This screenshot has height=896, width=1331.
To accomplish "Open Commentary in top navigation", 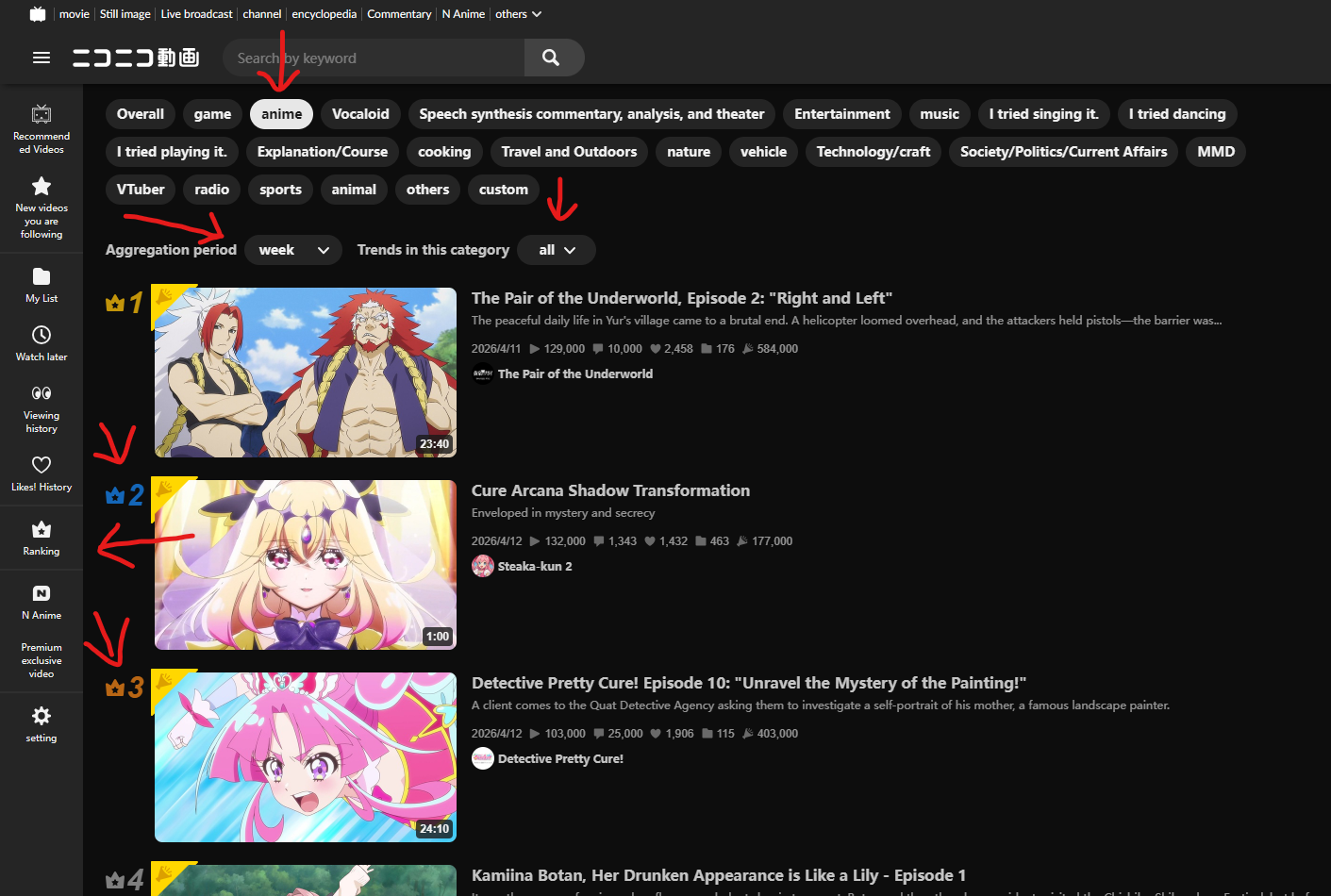I will 399,14.
